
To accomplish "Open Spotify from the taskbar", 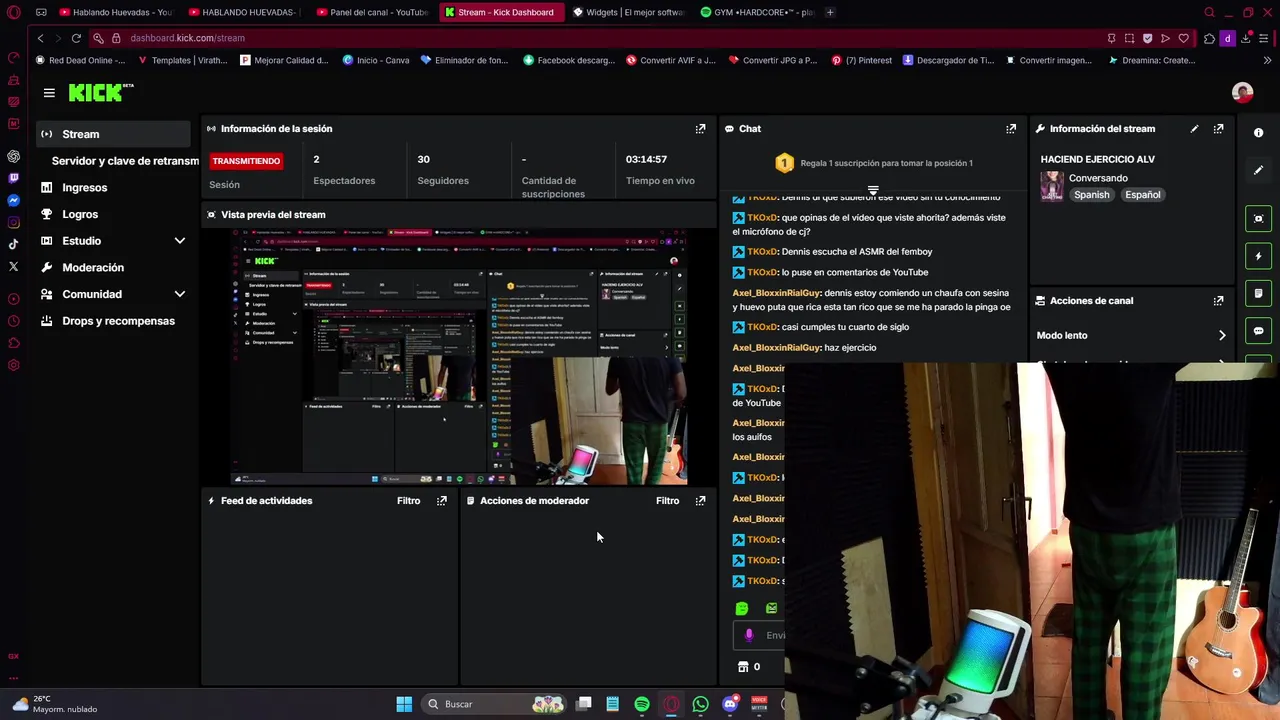I will 642,704.
